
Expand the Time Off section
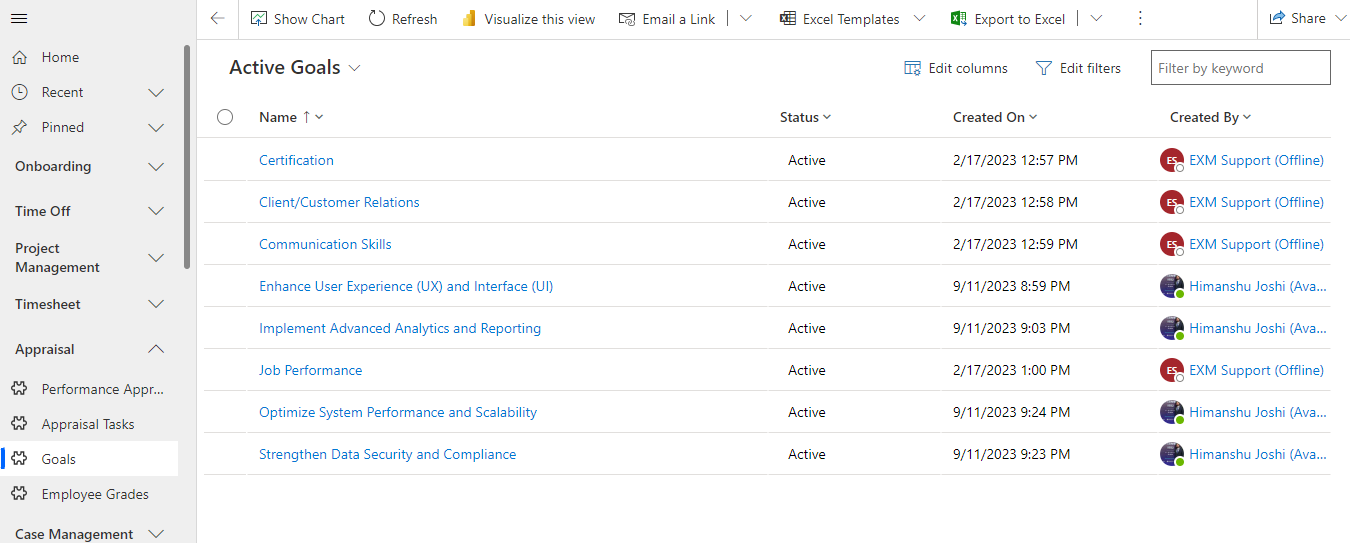pyautogui.click(x=156, y=211)
